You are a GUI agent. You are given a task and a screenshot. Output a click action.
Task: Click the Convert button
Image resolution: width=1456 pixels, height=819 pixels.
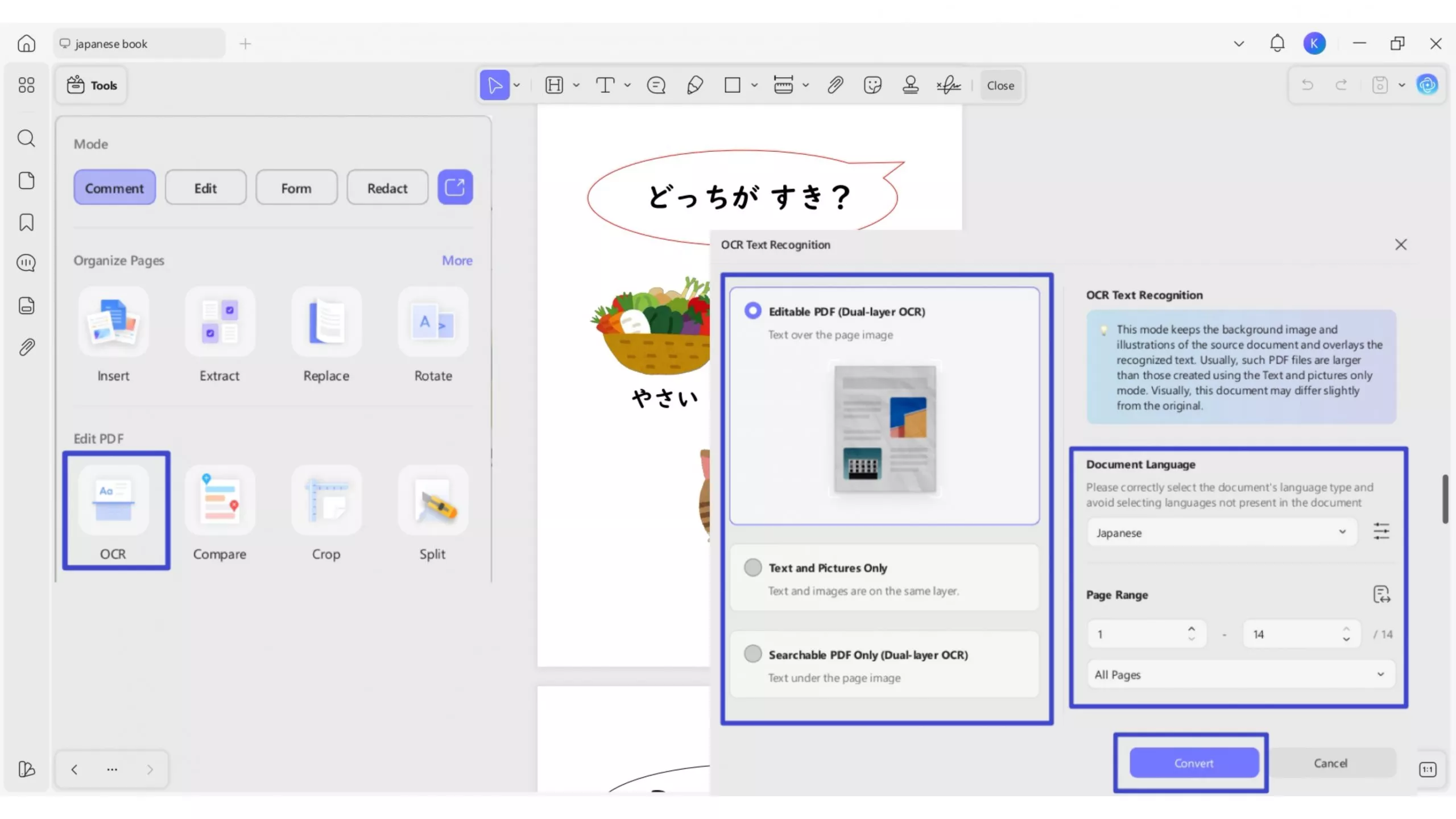[x=1193, y=763]
